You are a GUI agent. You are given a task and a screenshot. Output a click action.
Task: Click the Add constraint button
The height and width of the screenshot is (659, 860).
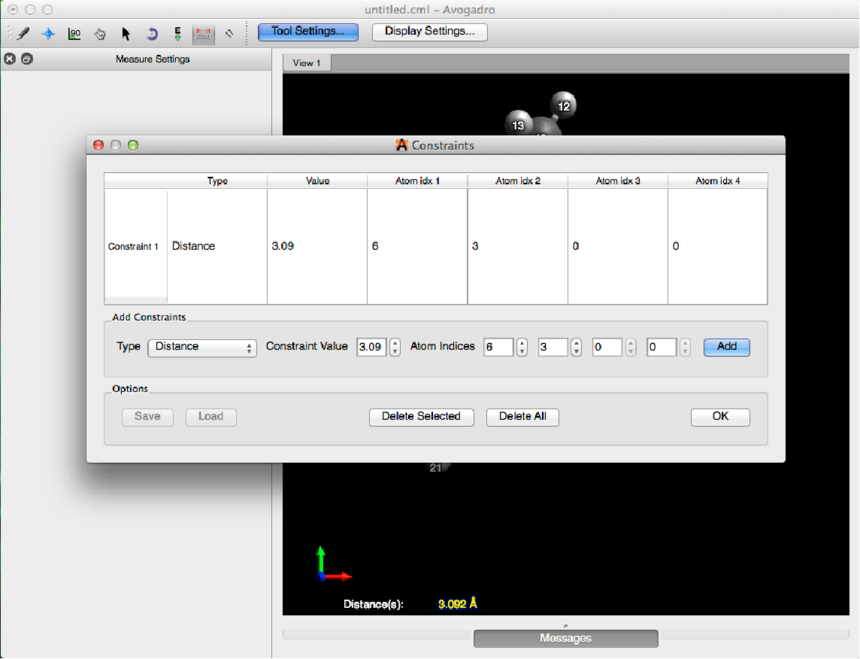(726, 347)
